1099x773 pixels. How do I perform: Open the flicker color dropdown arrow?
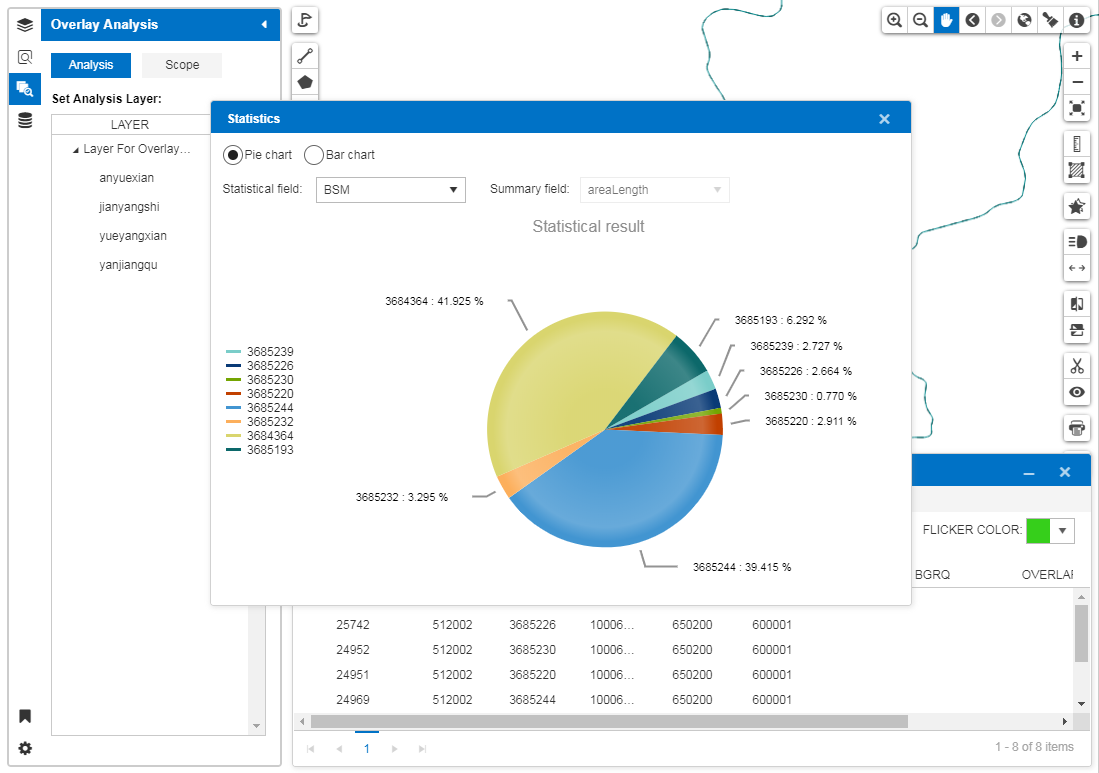click(x=1063, y=531)
